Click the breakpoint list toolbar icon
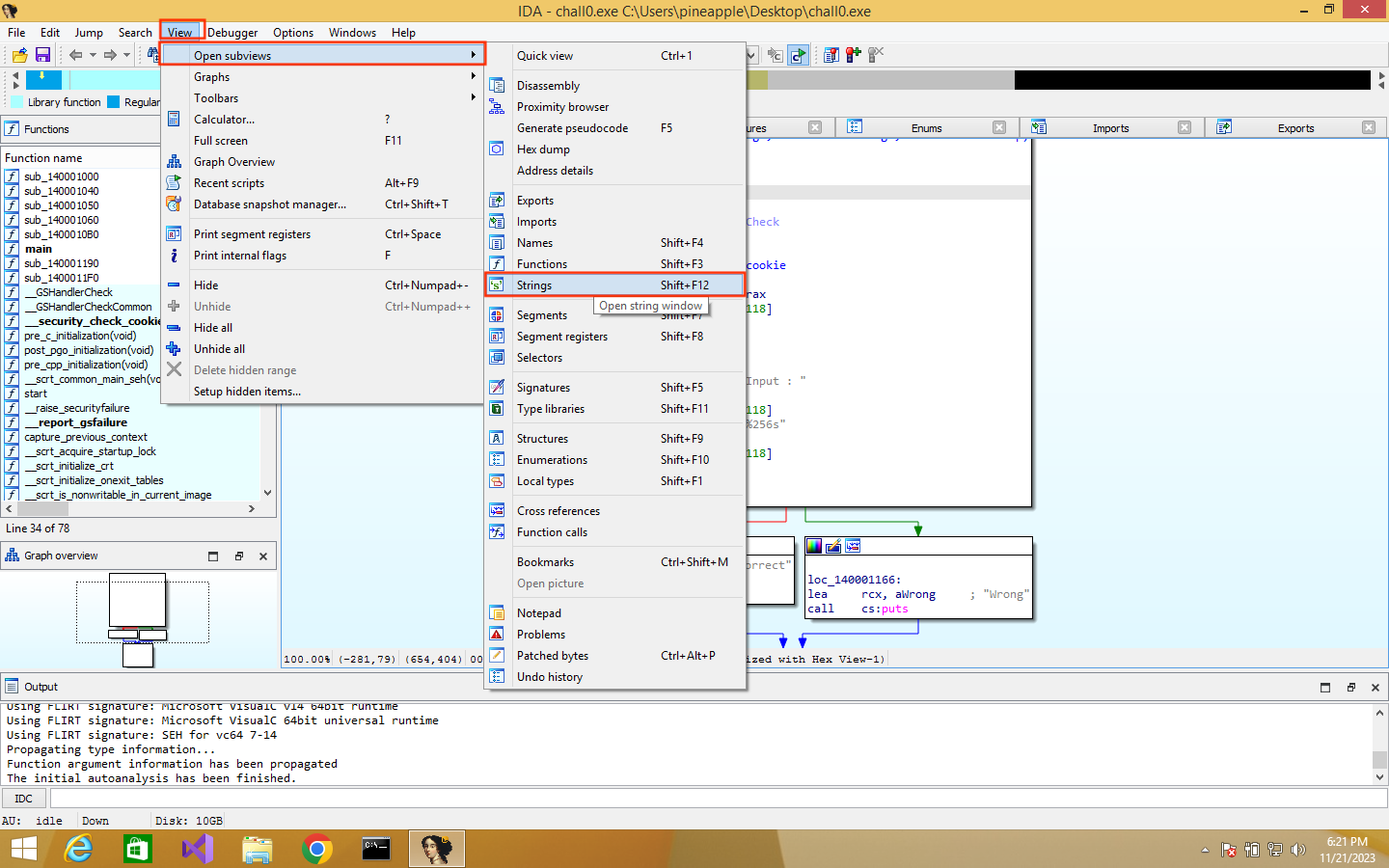The height and width of the screenshot is (868, 1389). 831,55
